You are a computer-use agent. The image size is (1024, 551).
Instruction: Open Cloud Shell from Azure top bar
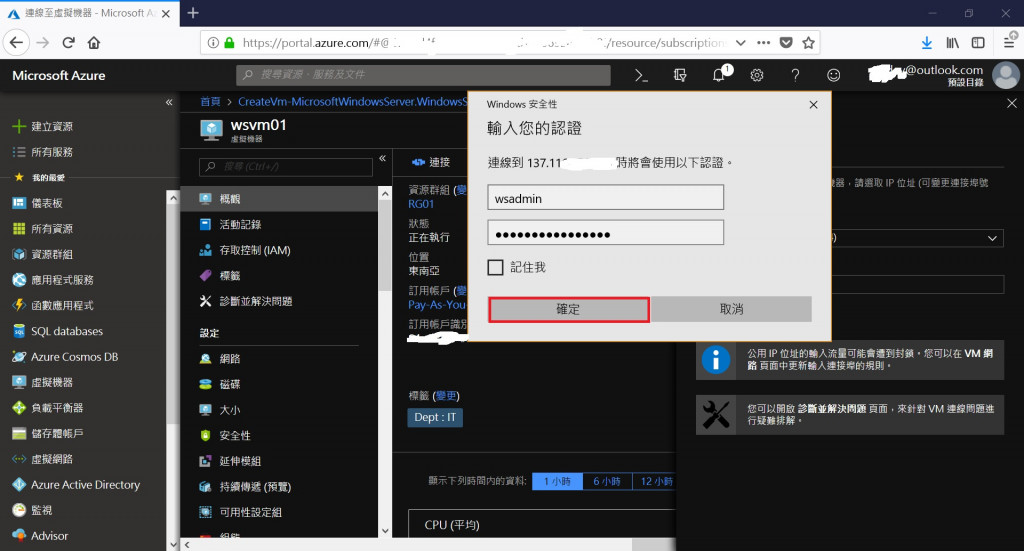pos(641,76)
